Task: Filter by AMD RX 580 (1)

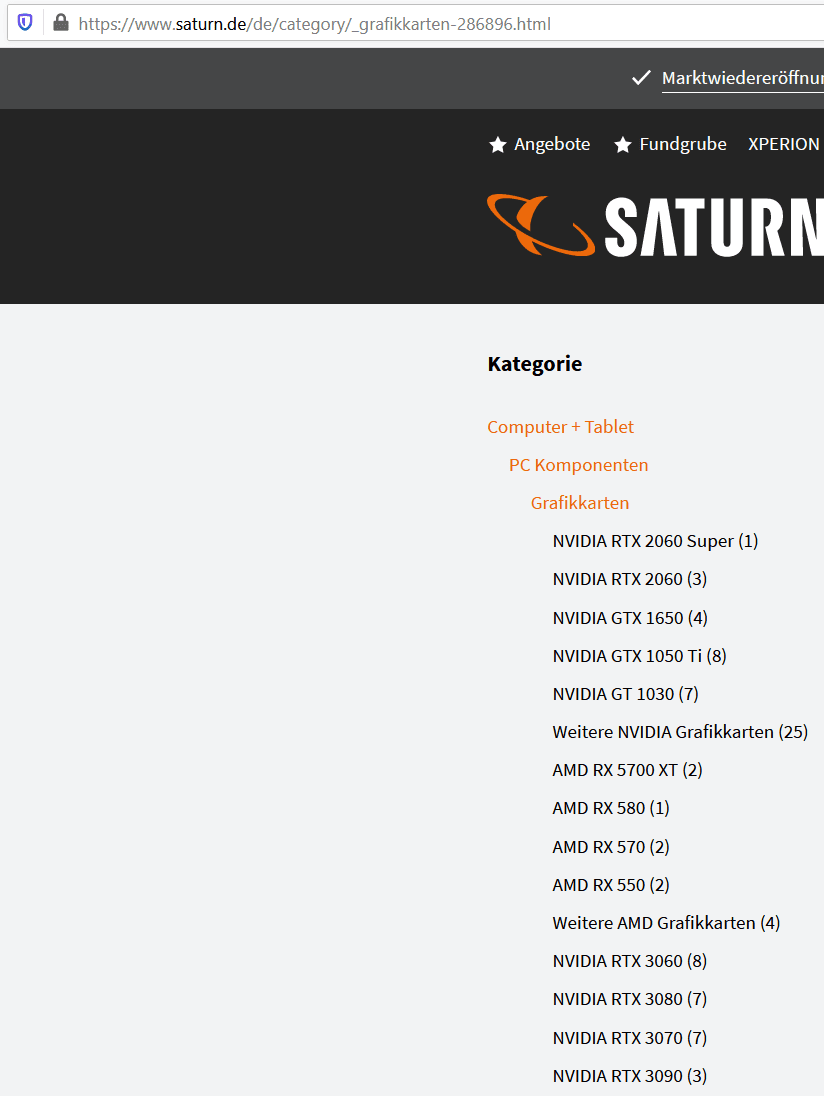Action: [611, 808]
